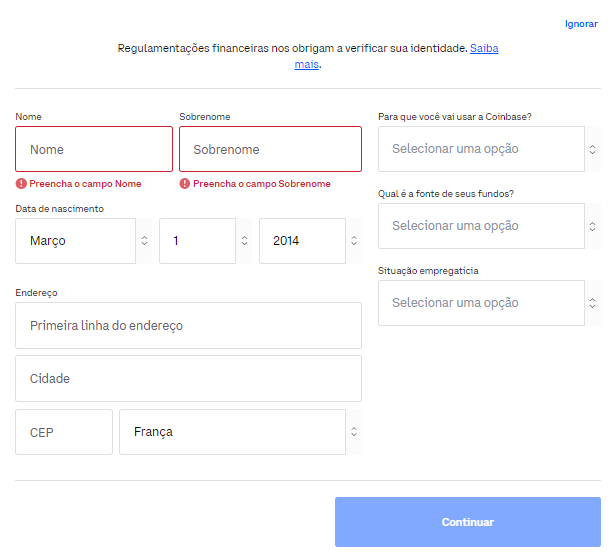Viewport: 612px width, 560px height.
Task: Open the Coinbase usage purpose dropdown
Action: 480,149
